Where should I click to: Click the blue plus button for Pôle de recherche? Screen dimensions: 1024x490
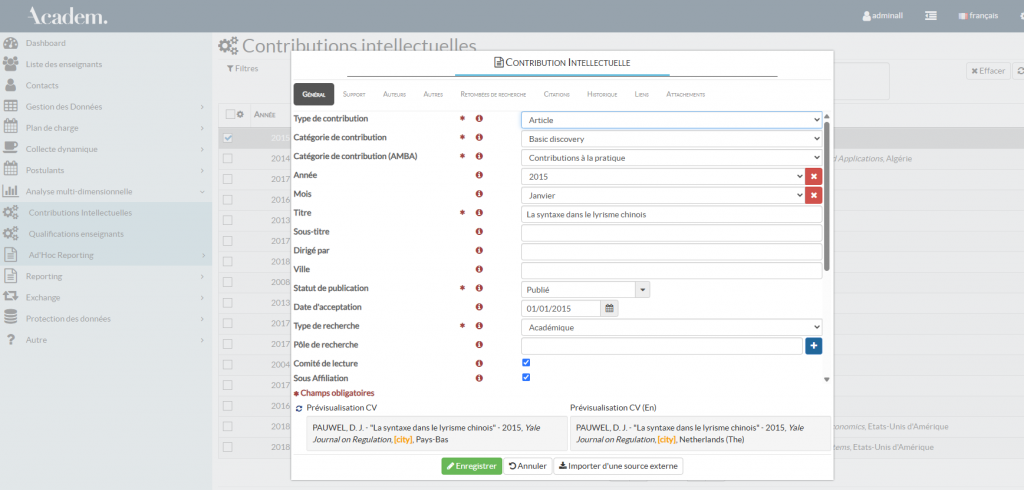(813, 346)
